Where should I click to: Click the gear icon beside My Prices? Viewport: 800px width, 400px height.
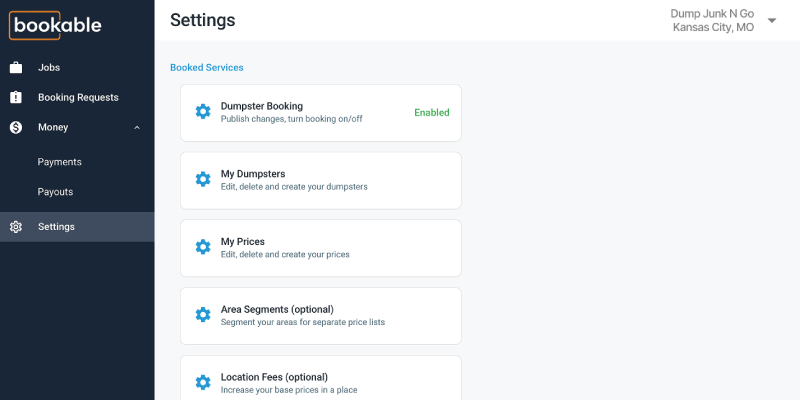(x=203, y=247)
